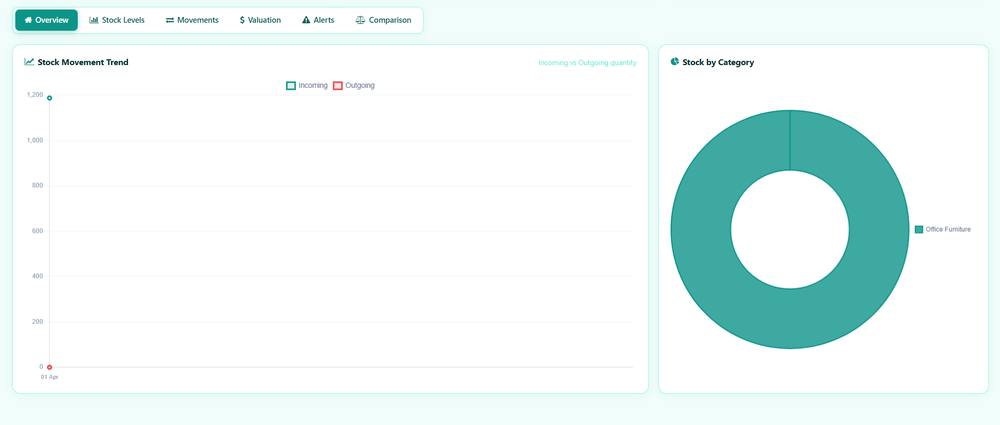The image size is (1000, 425).
Task: Click the exchange arrows icon beside Movements
Action: [170, 20]
